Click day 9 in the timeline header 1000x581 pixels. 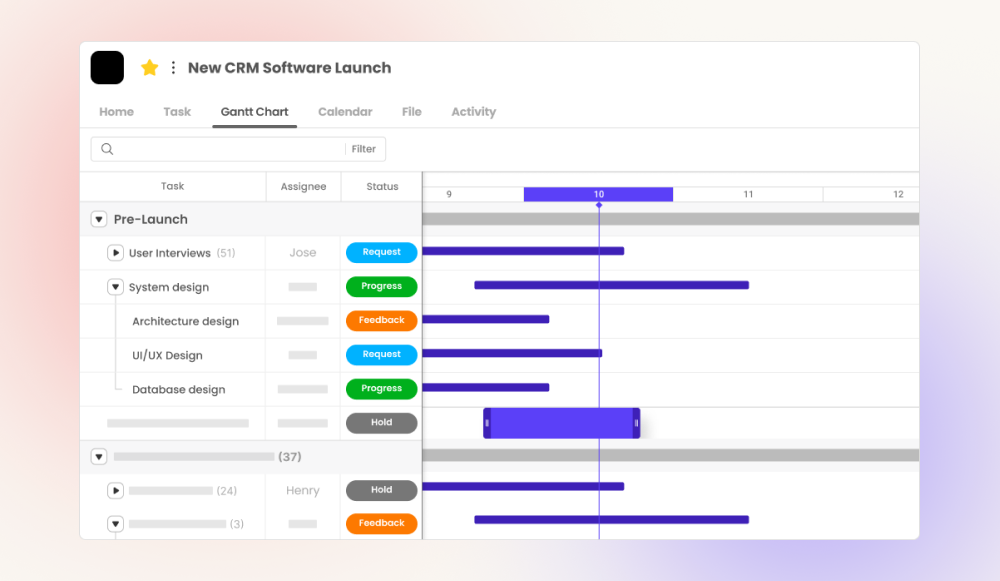click(x=449, y=194)
